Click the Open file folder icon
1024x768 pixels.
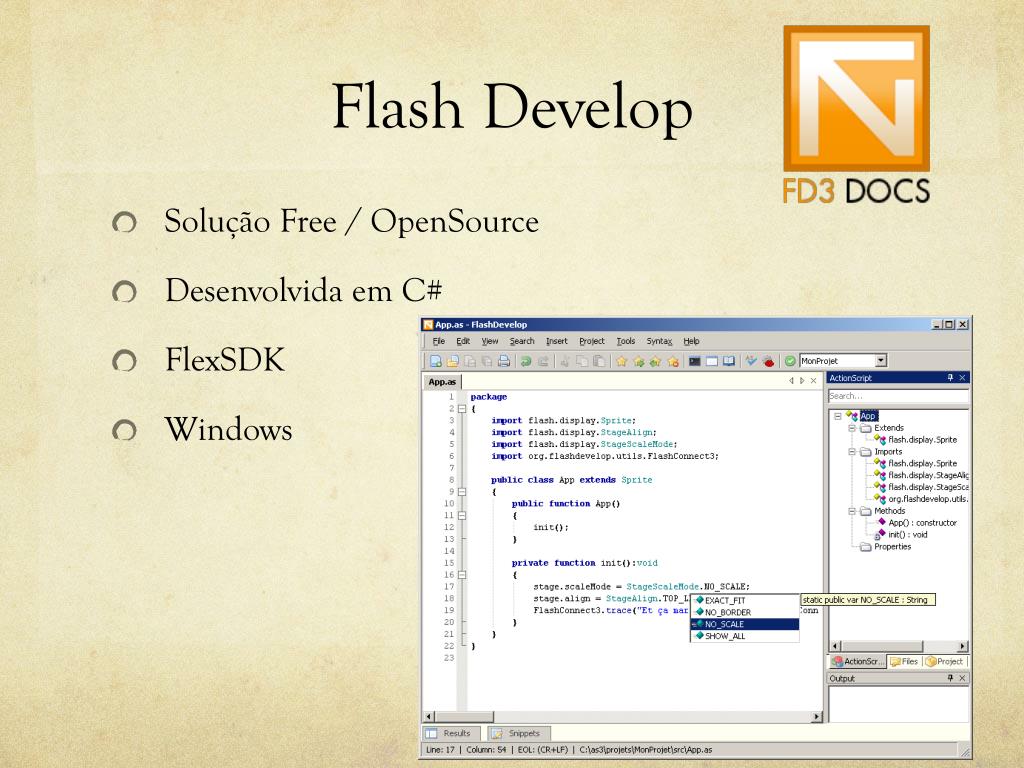(x=453, y=361)
